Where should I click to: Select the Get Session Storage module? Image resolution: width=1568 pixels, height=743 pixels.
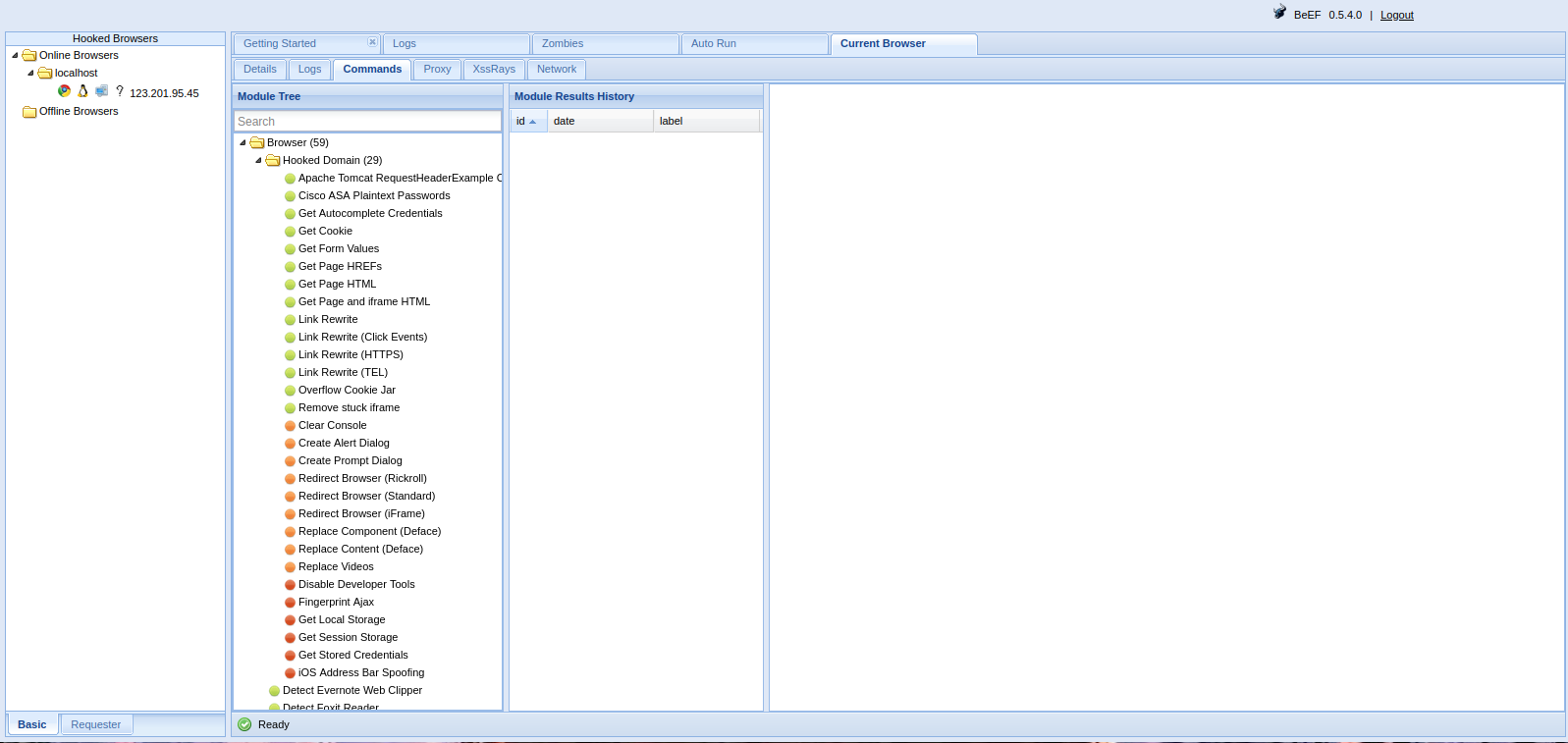tap(348, 638)
